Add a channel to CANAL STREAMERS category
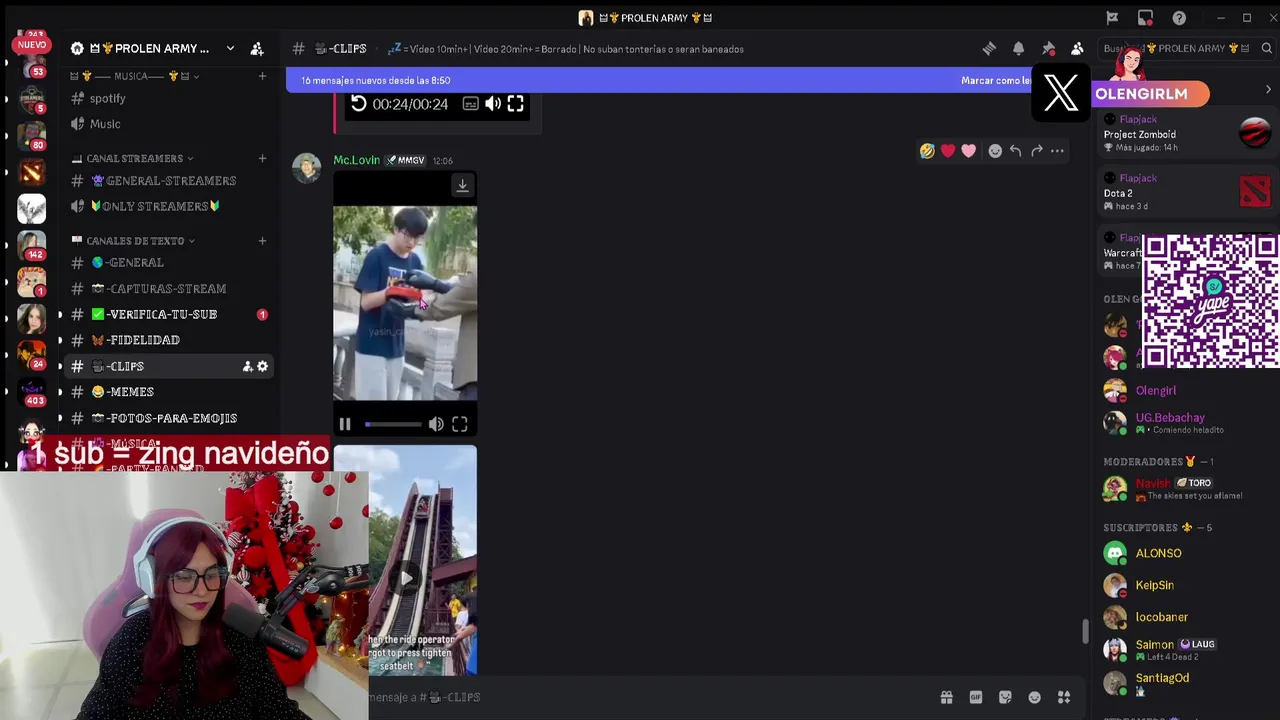Screen dimensions: 1280x720 click(262, 158)
